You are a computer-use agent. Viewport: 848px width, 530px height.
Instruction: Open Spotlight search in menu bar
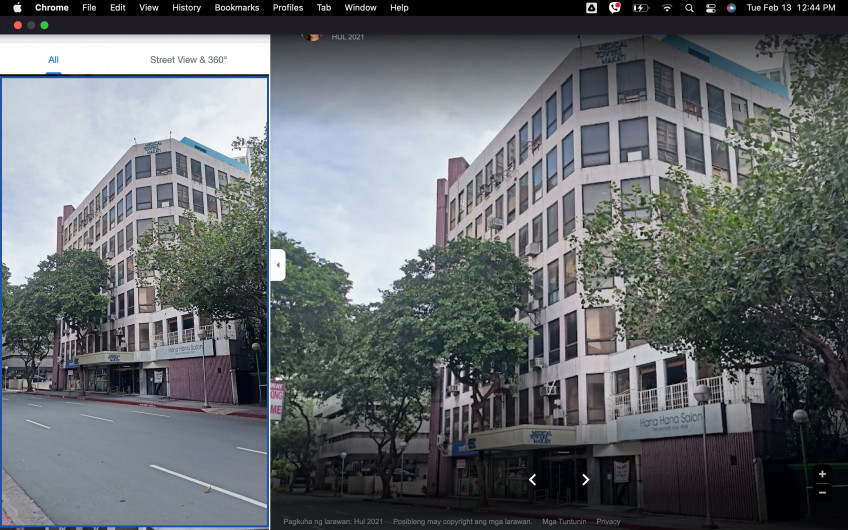(689, 7)
